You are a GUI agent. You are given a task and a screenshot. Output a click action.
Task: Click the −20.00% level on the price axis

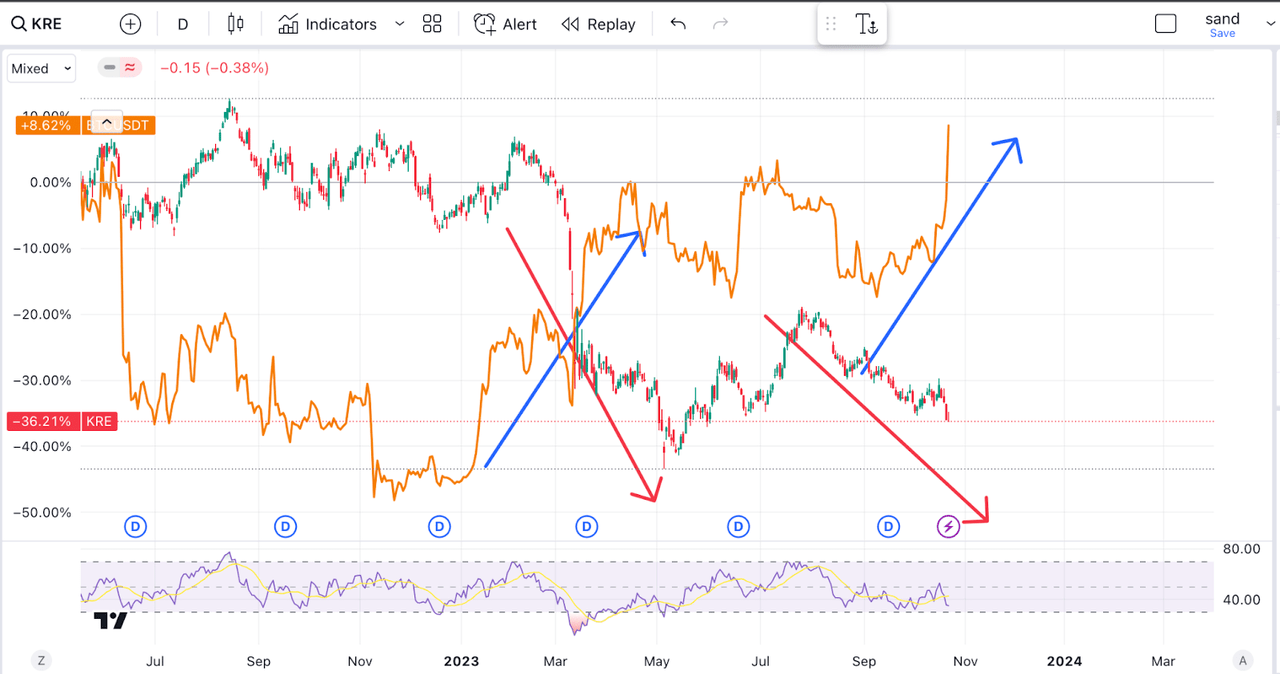[41, 314]
